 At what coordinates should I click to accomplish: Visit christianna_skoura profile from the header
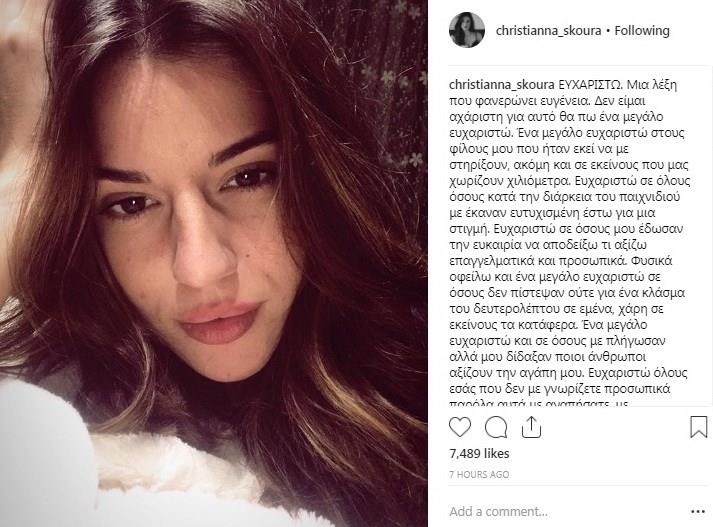point(548,30)
